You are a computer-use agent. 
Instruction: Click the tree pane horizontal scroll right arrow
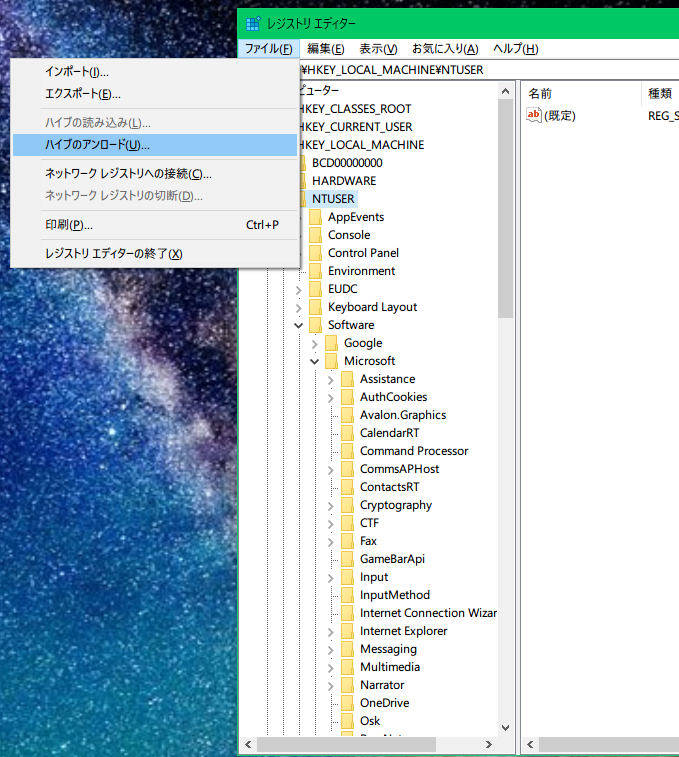click(489, 744)
